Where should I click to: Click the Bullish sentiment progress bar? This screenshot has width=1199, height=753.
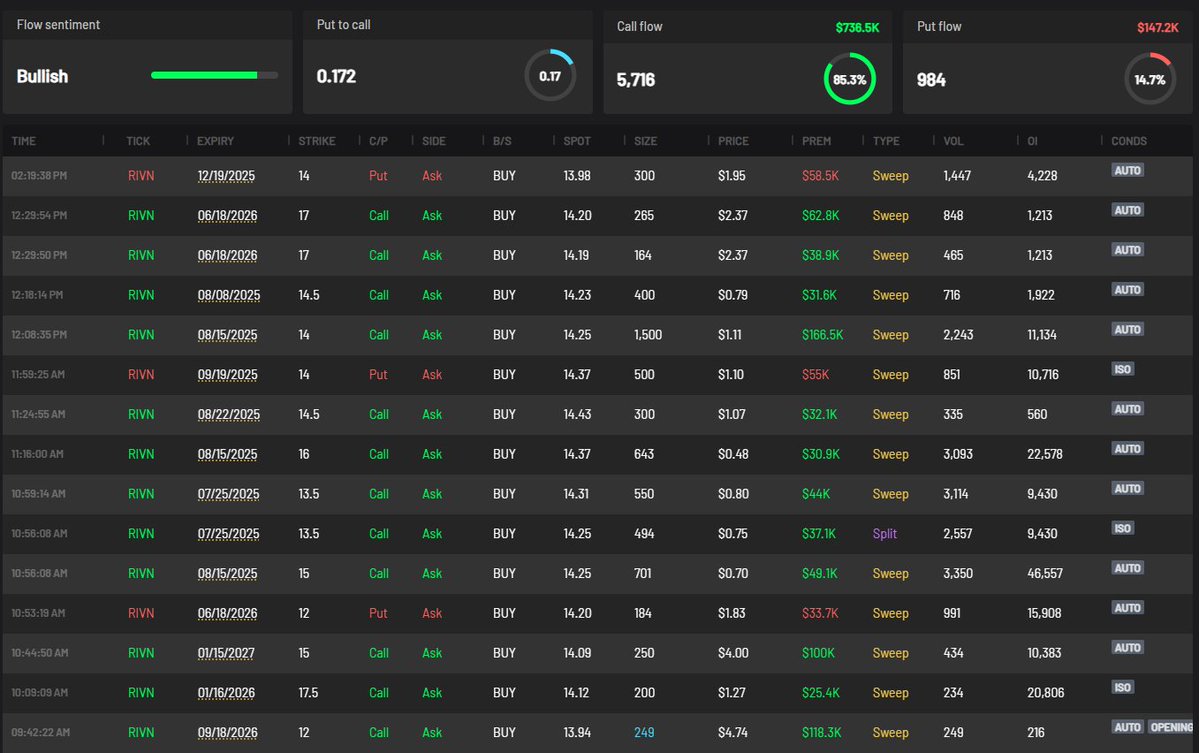(x=214, y=75)
